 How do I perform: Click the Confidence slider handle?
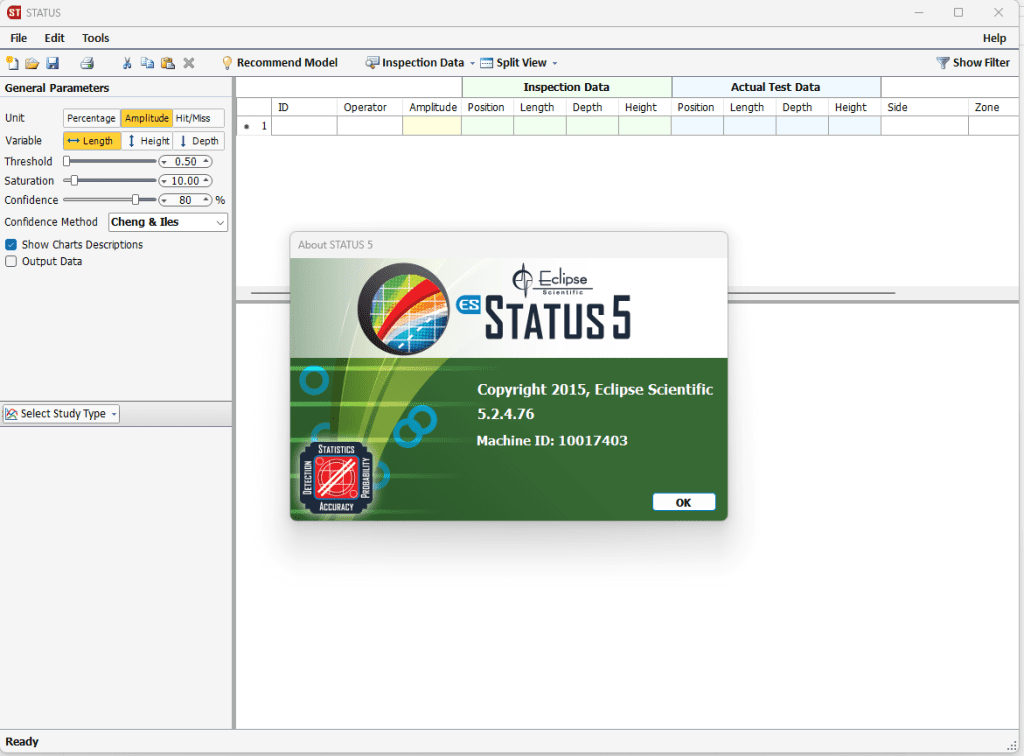[x=135, y=200]
